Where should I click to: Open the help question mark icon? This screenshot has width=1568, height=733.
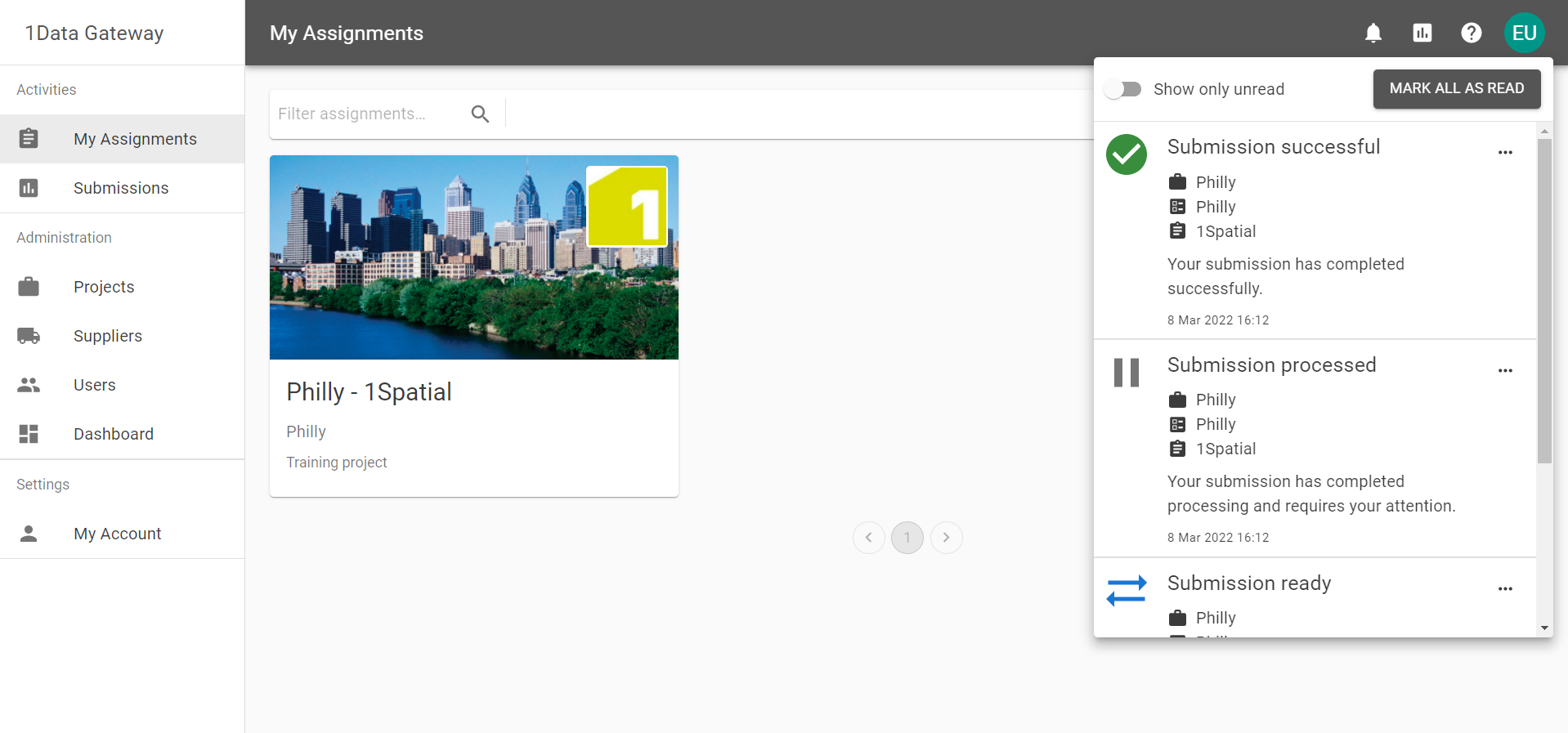pos(1472,33)
